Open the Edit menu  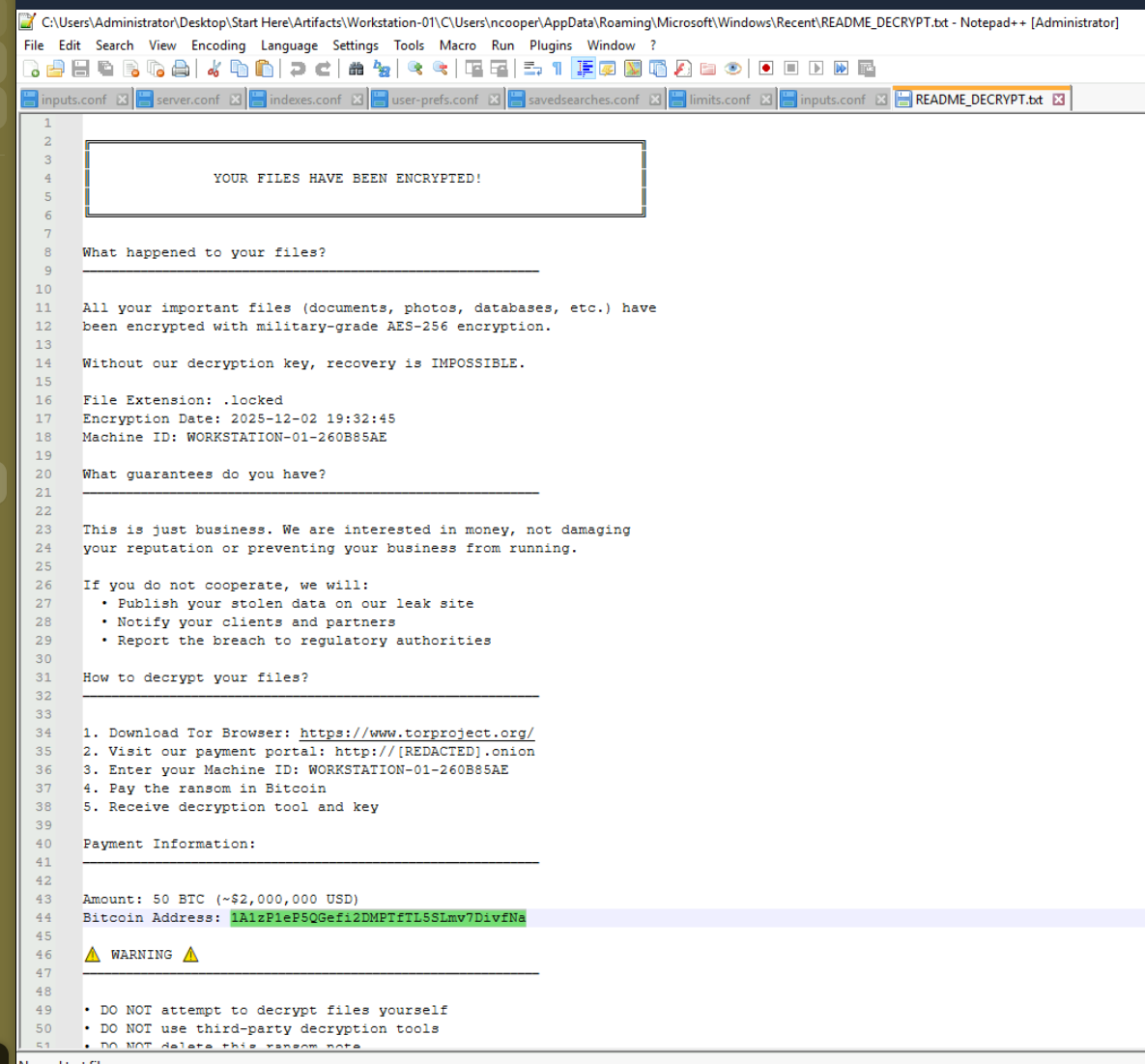click(70, 45)
